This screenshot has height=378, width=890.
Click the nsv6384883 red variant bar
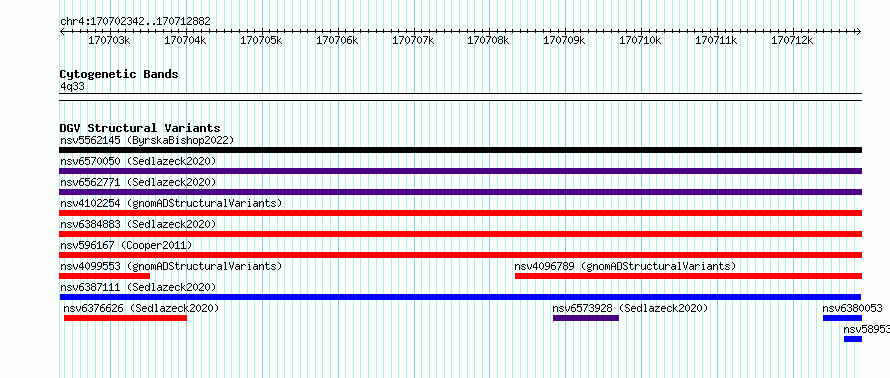[x=460, y=234]
